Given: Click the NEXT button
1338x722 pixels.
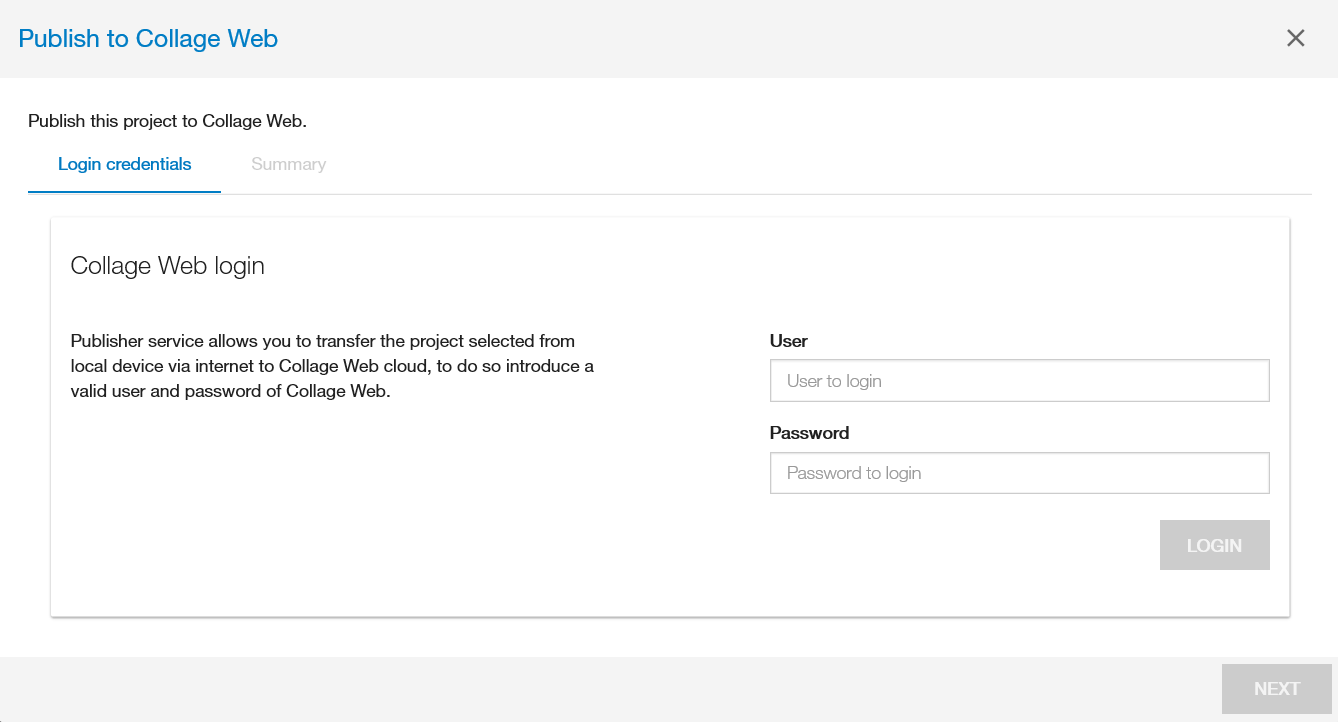Looking at the screenshot, I should pyautogui.click(x=1276, y=689).
